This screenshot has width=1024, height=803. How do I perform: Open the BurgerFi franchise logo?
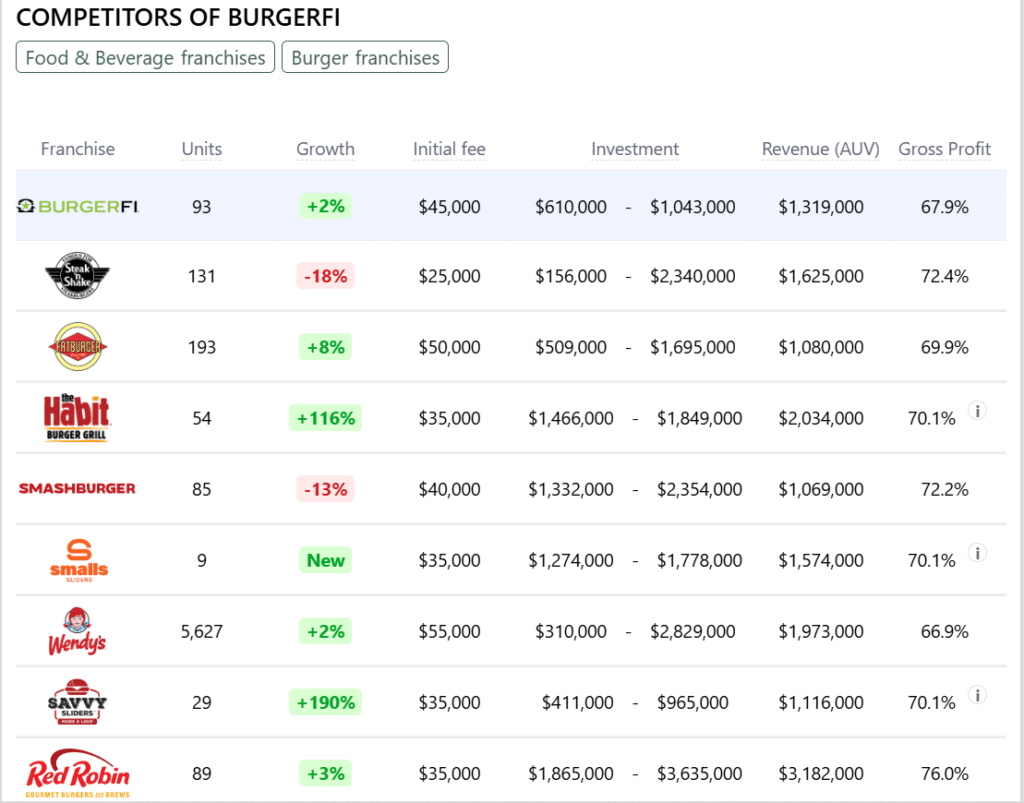click(x=78, y=206)
